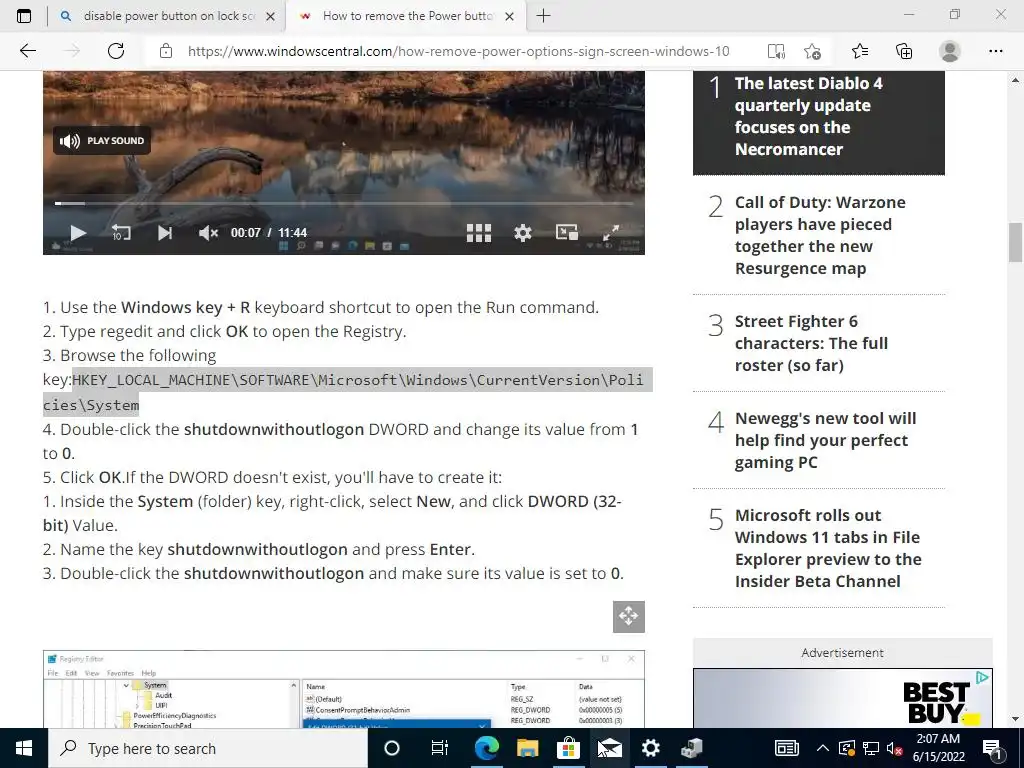Open 'Call of Duty: Warzone' article link
Viewport: 1024px width, 768px height.
pyautogui.click(x=820, y=235)
